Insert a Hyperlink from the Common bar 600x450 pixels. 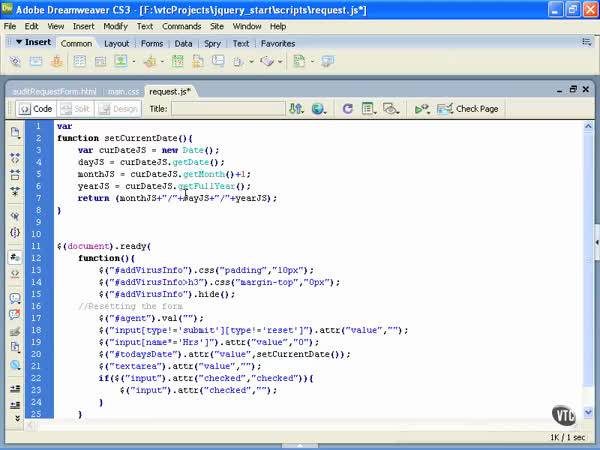(x=16, y=62)
